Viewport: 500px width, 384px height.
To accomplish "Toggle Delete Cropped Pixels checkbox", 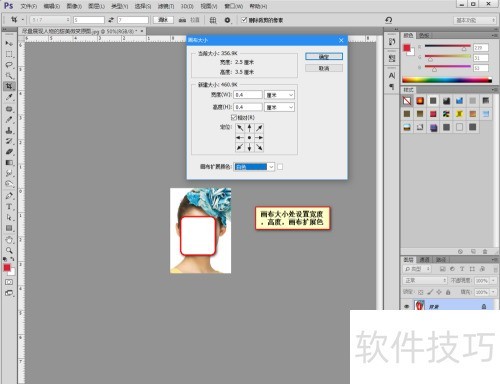I will click(244, 20).
